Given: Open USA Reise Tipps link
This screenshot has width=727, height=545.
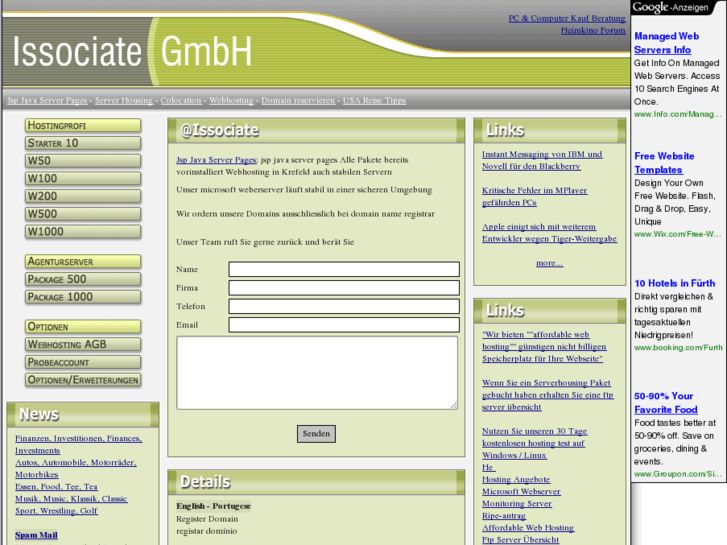Looking at the screenshot, I should 374,100.
